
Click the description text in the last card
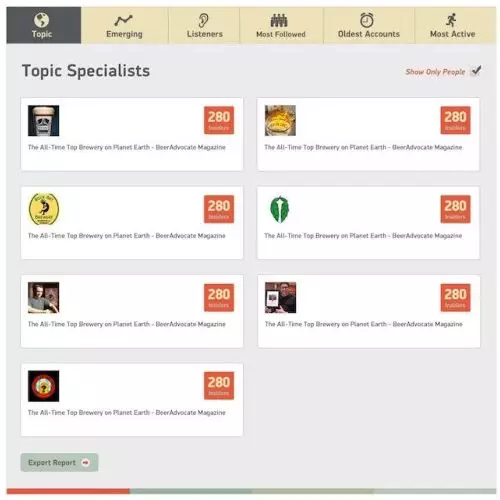pos(127,413)
